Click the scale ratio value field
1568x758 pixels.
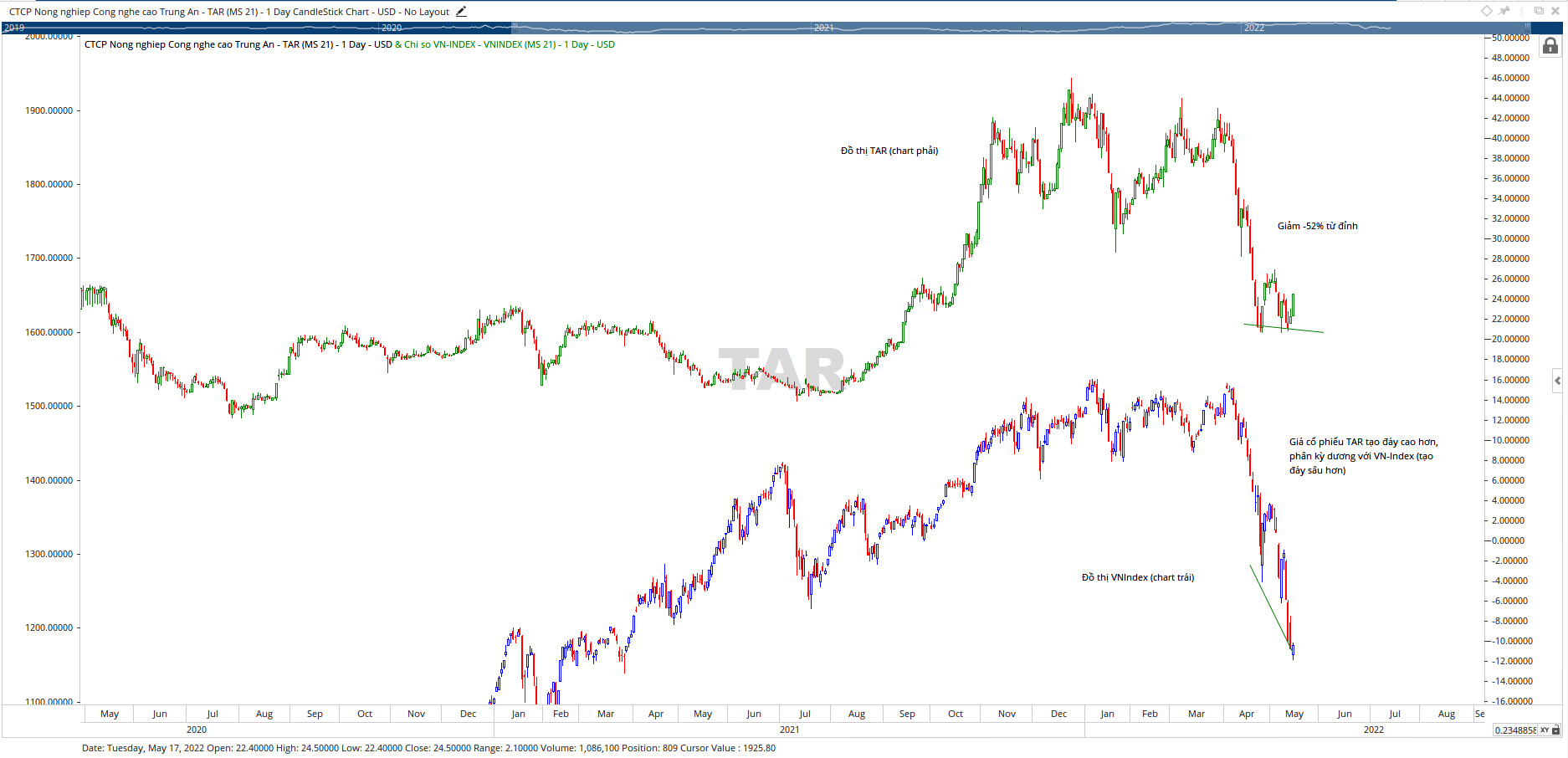[x=1515, y=730]
